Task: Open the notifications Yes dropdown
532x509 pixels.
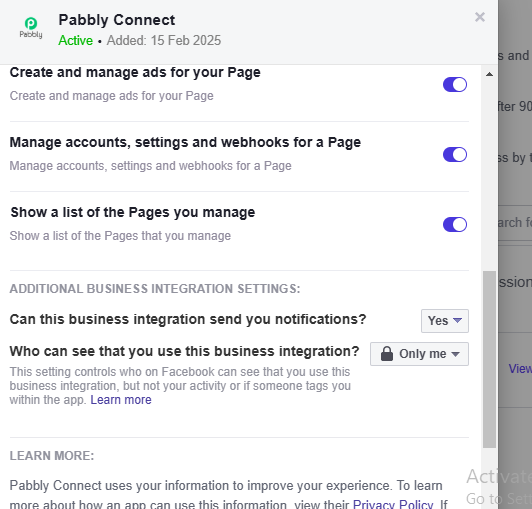Action: click(445, 321)
